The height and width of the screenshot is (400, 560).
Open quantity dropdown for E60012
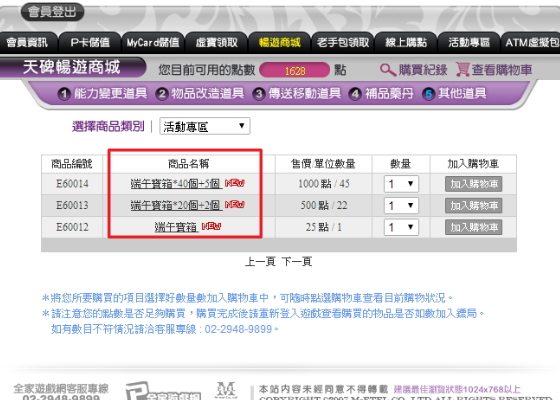[x=401, y=227]
